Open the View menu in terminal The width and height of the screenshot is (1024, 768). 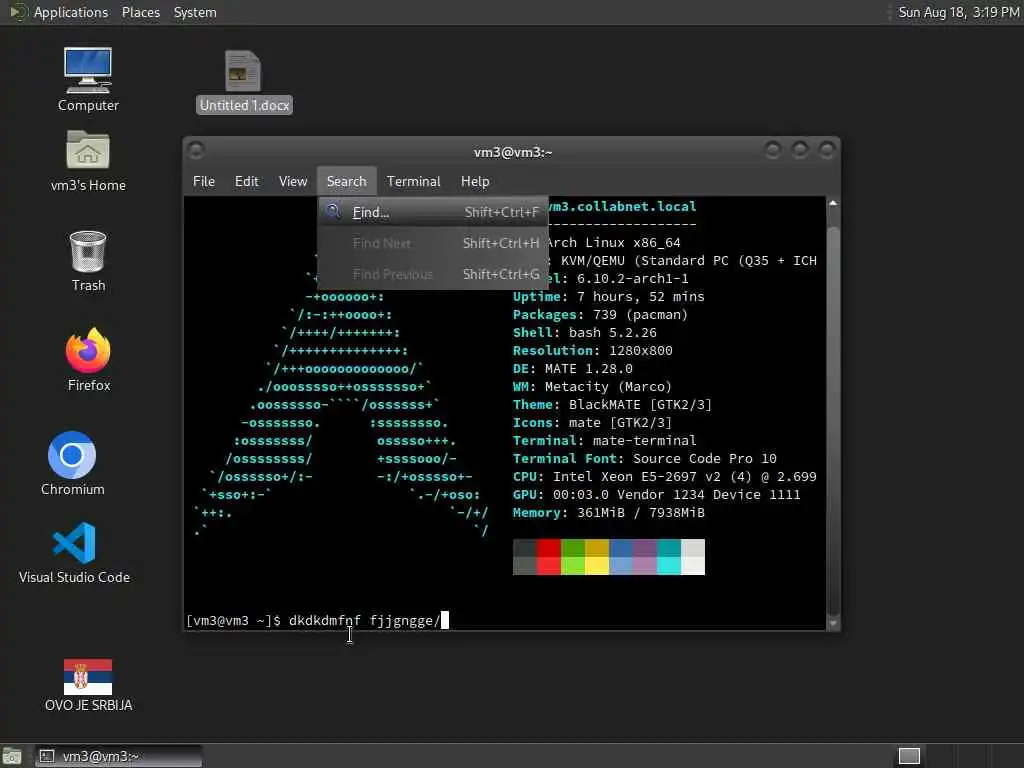click(x=293, y=182)
